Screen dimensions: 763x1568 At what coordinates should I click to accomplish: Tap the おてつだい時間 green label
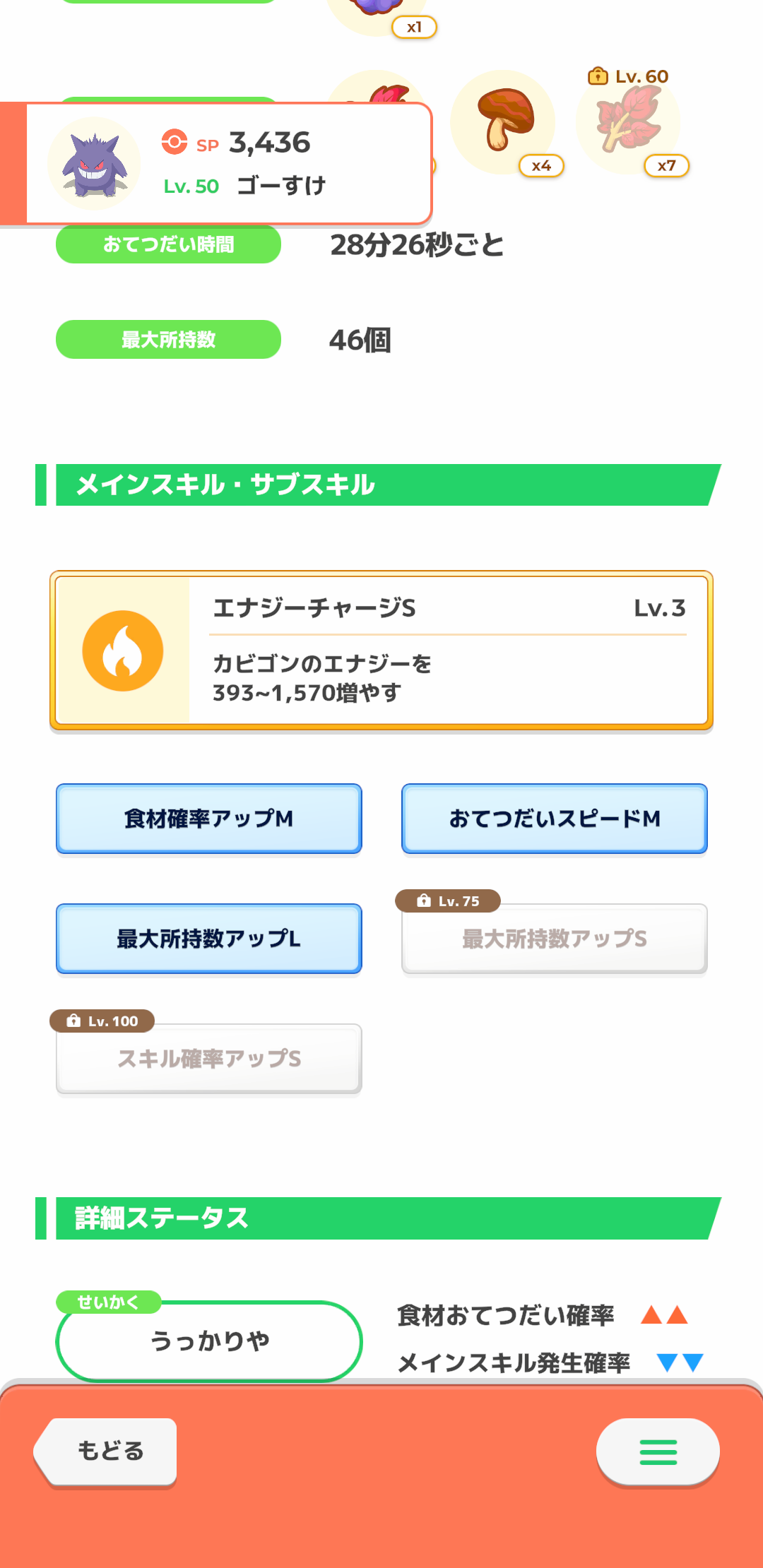[x=169, y=244]
